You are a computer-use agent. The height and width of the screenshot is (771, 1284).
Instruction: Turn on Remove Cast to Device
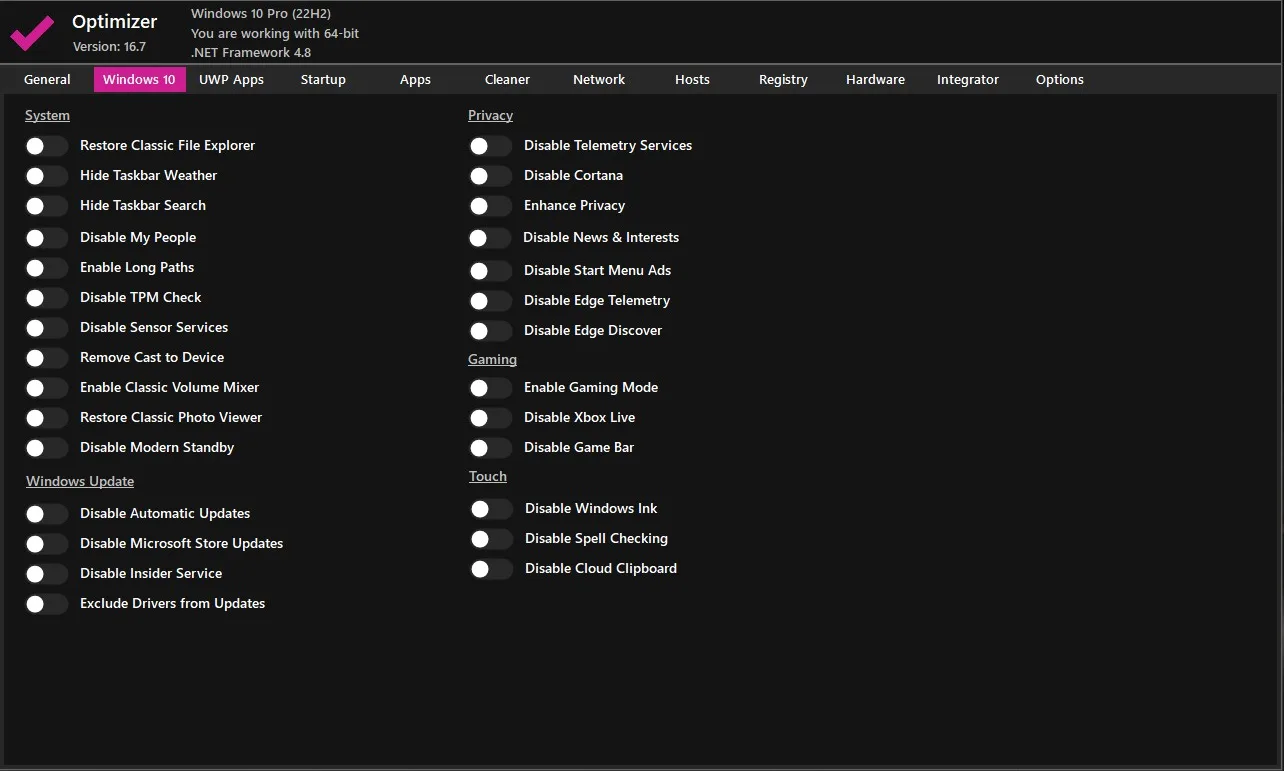pyautogui.click(x=46, y=358)
